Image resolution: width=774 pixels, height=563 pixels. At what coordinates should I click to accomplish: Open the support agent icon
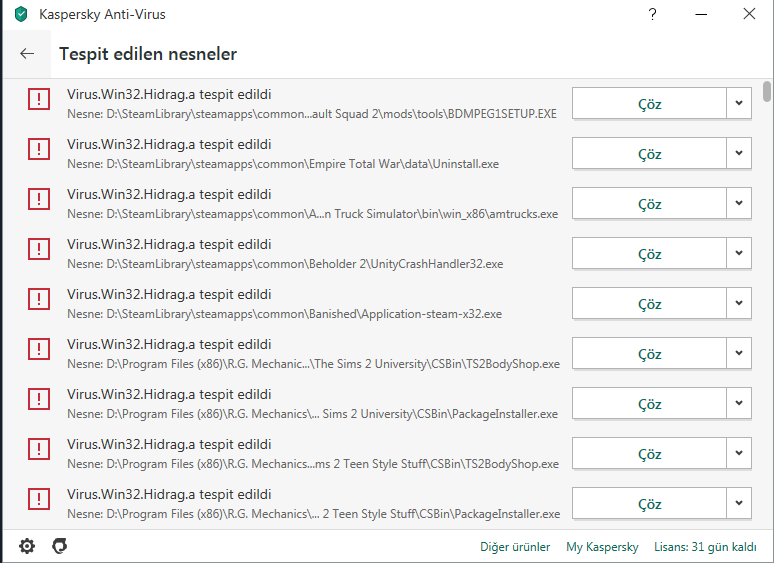point(59,546)
